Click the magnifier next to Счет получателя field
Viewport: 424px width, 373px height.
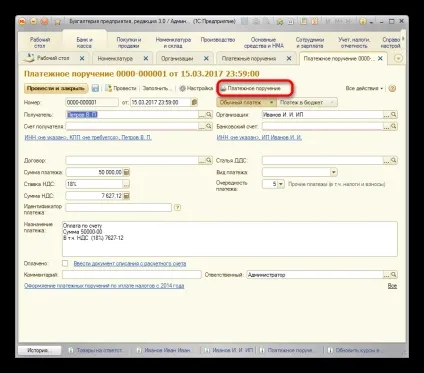pyautogui.click(x=209, y=126)
